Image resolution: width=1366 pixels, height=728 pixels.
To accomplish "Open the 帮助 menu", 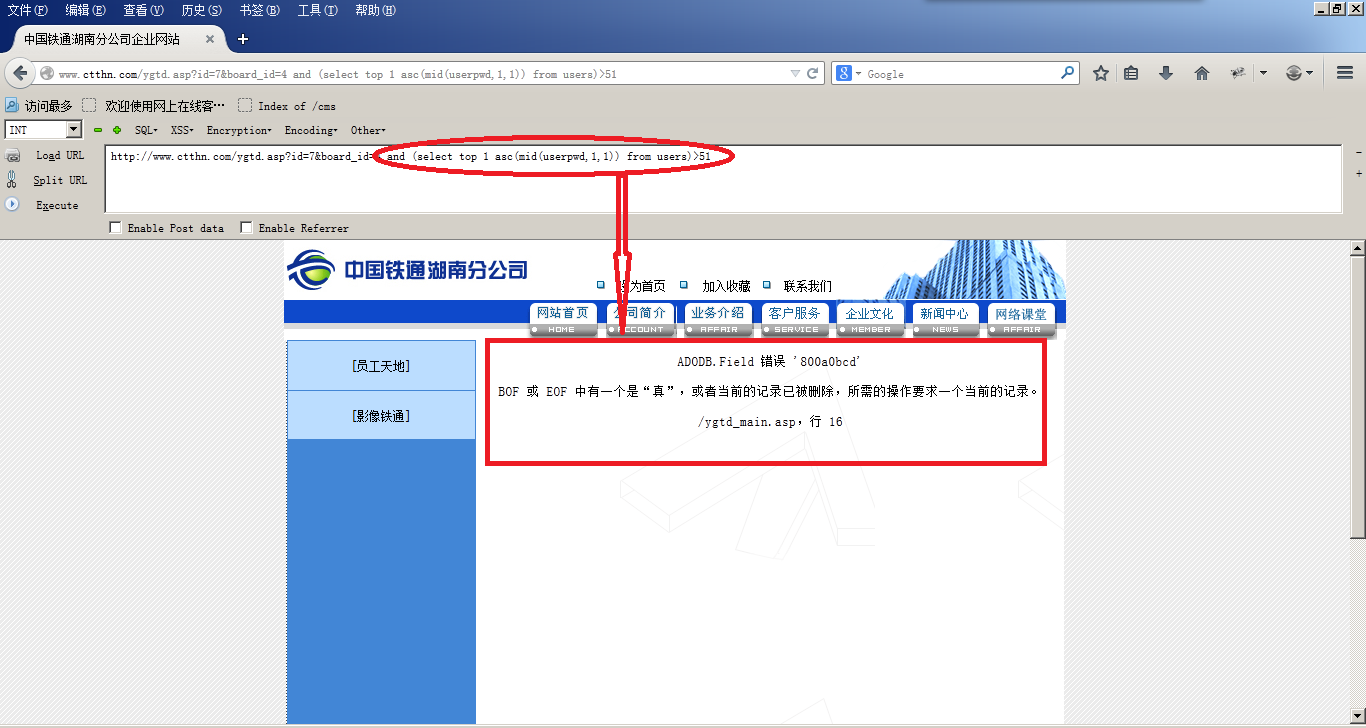I will coord(376,10).
